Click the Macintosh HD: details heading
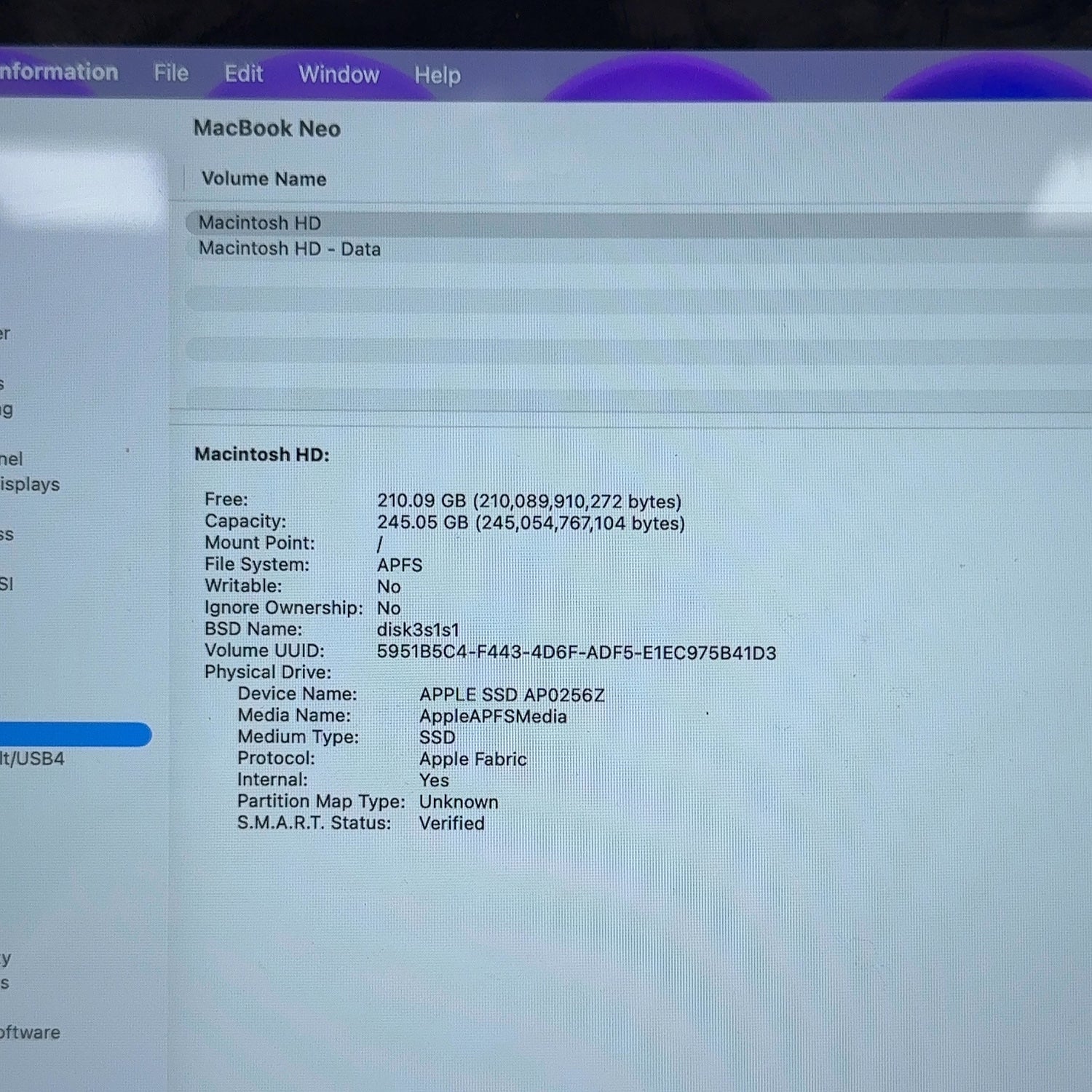Image resolution: width=1092 pixels, height=1092 pixels. click(261, 454)
